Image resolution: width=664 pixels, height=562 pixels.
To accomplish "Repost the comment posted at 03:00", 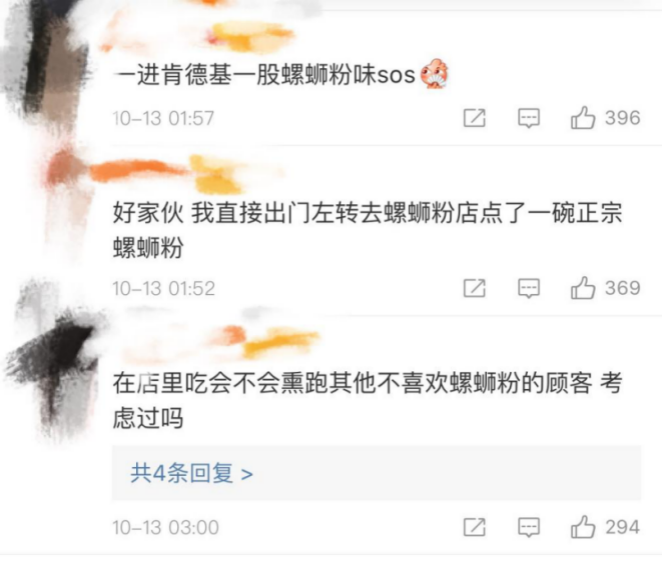I will 474,527.
